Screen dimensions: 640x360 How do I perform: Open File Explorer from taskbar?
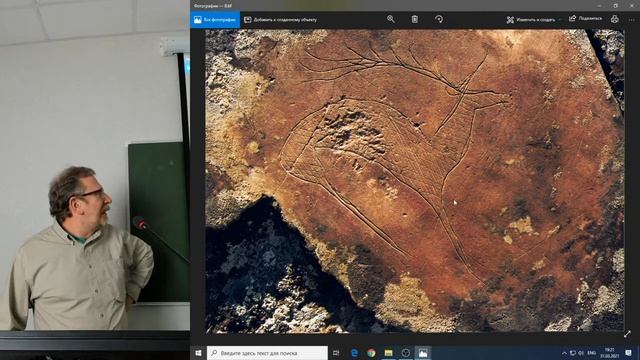(389, 353)
